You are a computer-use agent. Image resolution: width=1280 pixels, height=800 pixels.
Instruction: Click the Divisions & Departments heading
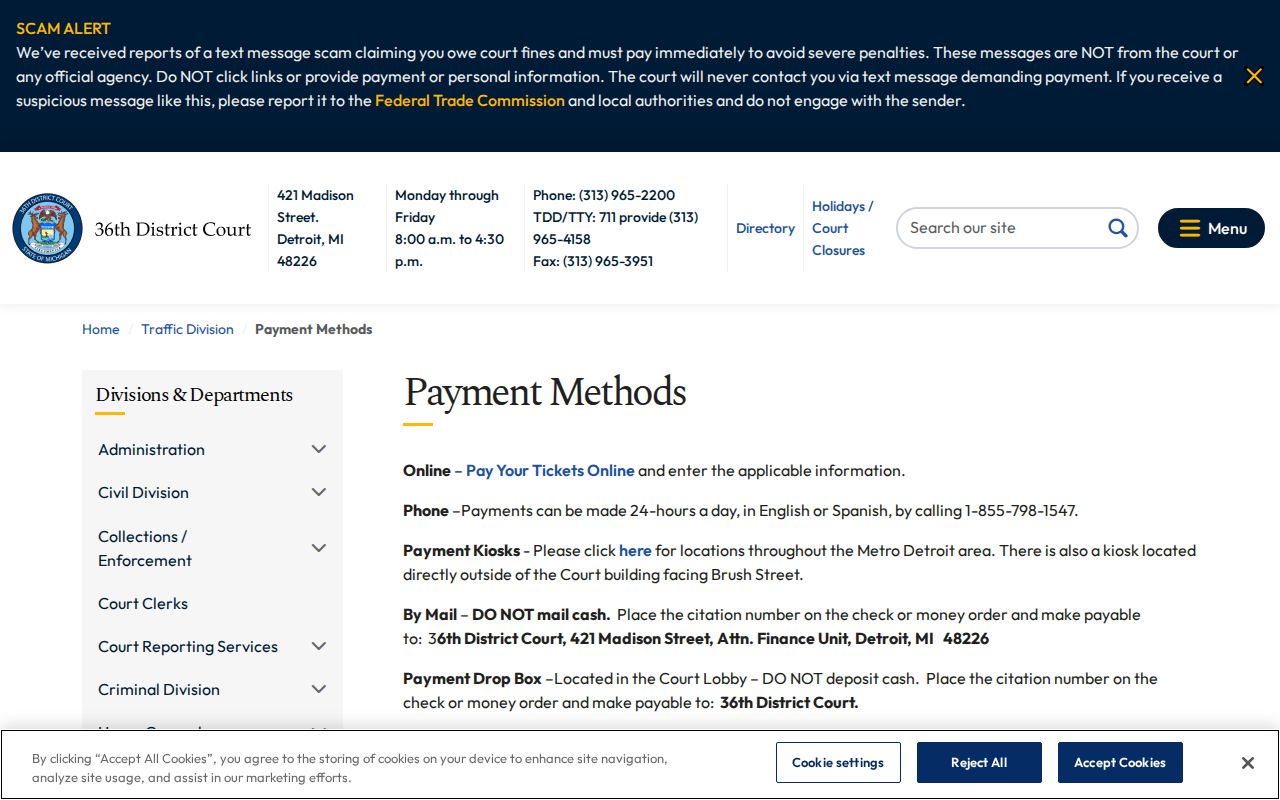194,395
